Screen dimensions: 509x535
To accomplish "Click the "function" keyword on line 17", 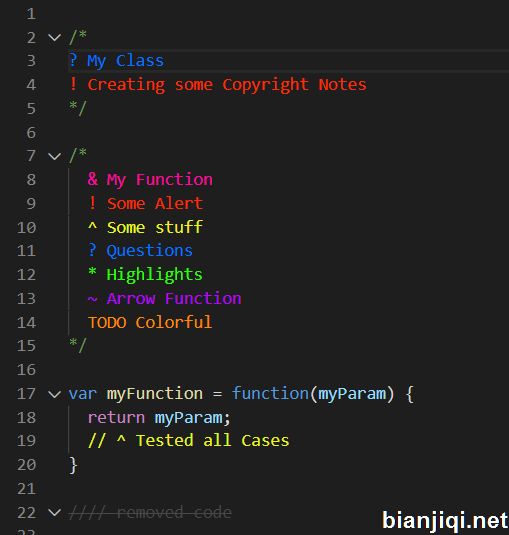I will 270,393.
